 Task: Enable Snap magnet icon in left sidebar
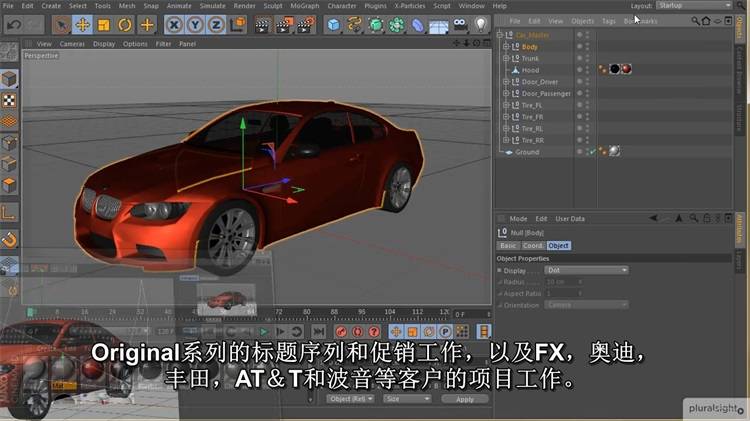coord(9,239)
